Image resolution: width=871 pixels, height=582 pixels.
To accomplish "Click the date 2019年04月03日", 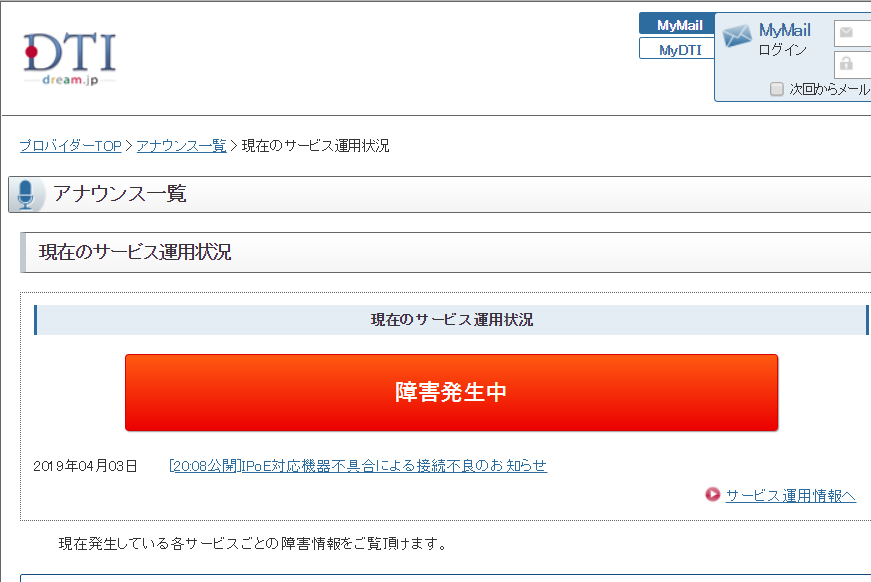I will click(85, 466).
